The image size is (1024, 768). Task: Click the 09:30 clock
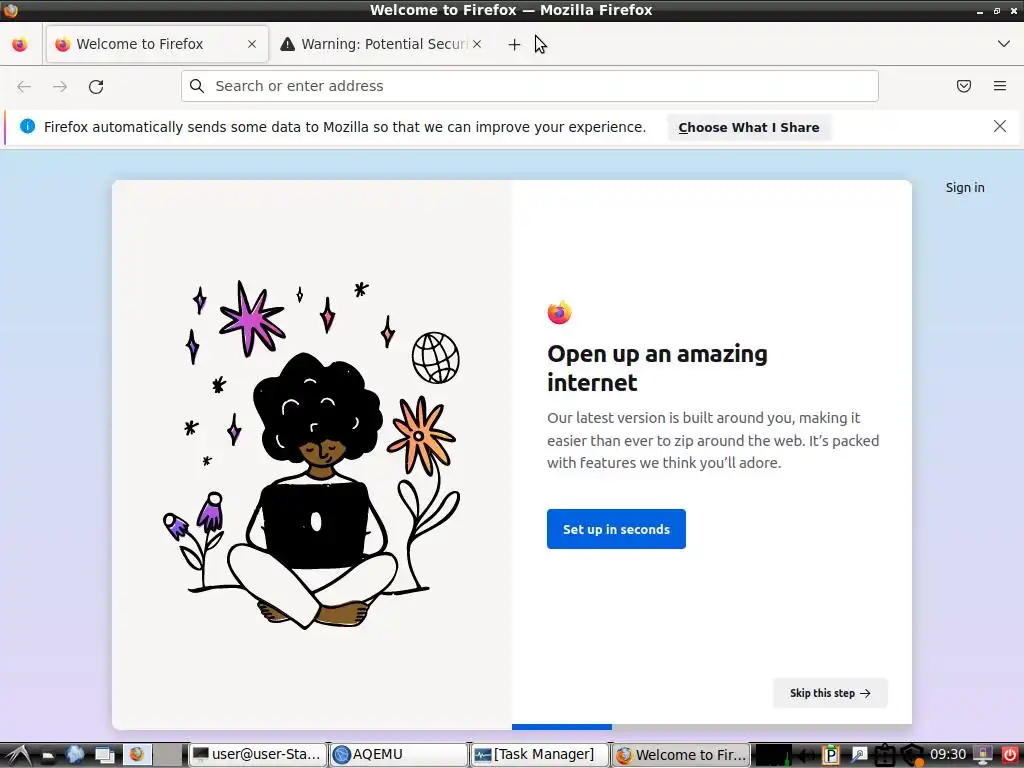coord(948,755)
